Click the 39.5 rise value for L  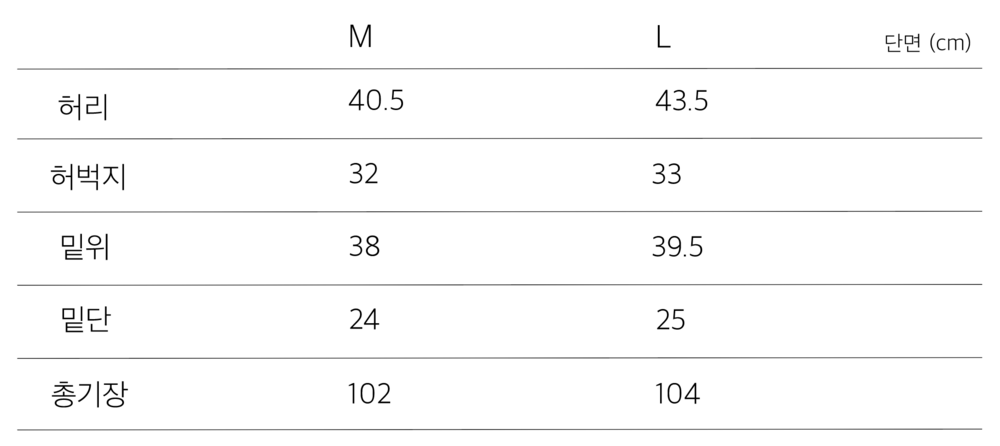[x=677, y=247]
